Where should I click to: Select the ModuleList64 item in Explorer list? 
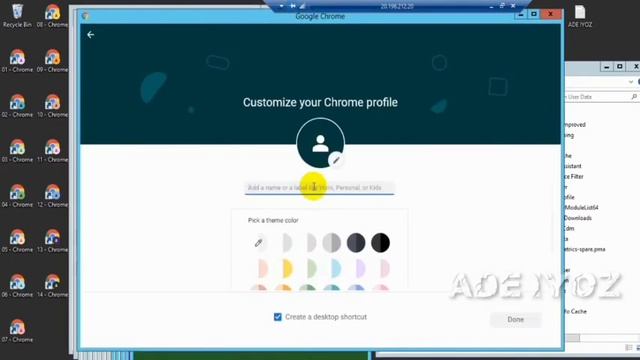tap(581, 208)
